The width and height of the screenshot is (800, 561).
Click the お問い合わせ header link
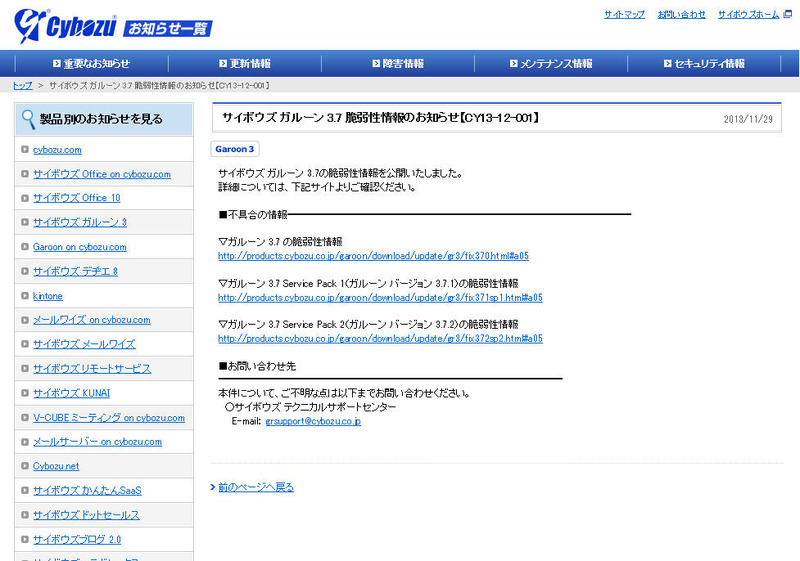[681, 15]
